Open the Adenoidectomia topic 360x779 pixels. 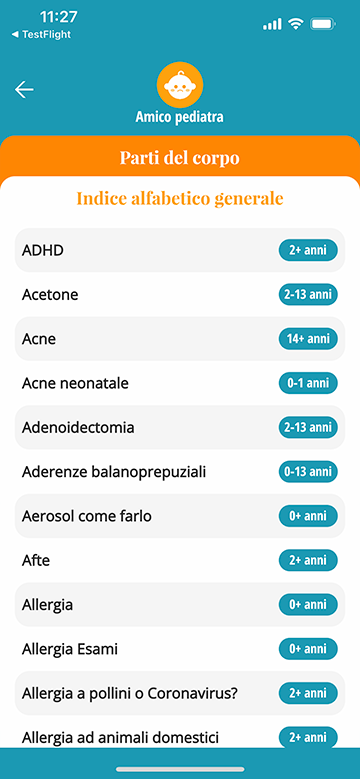coord(180,427)
